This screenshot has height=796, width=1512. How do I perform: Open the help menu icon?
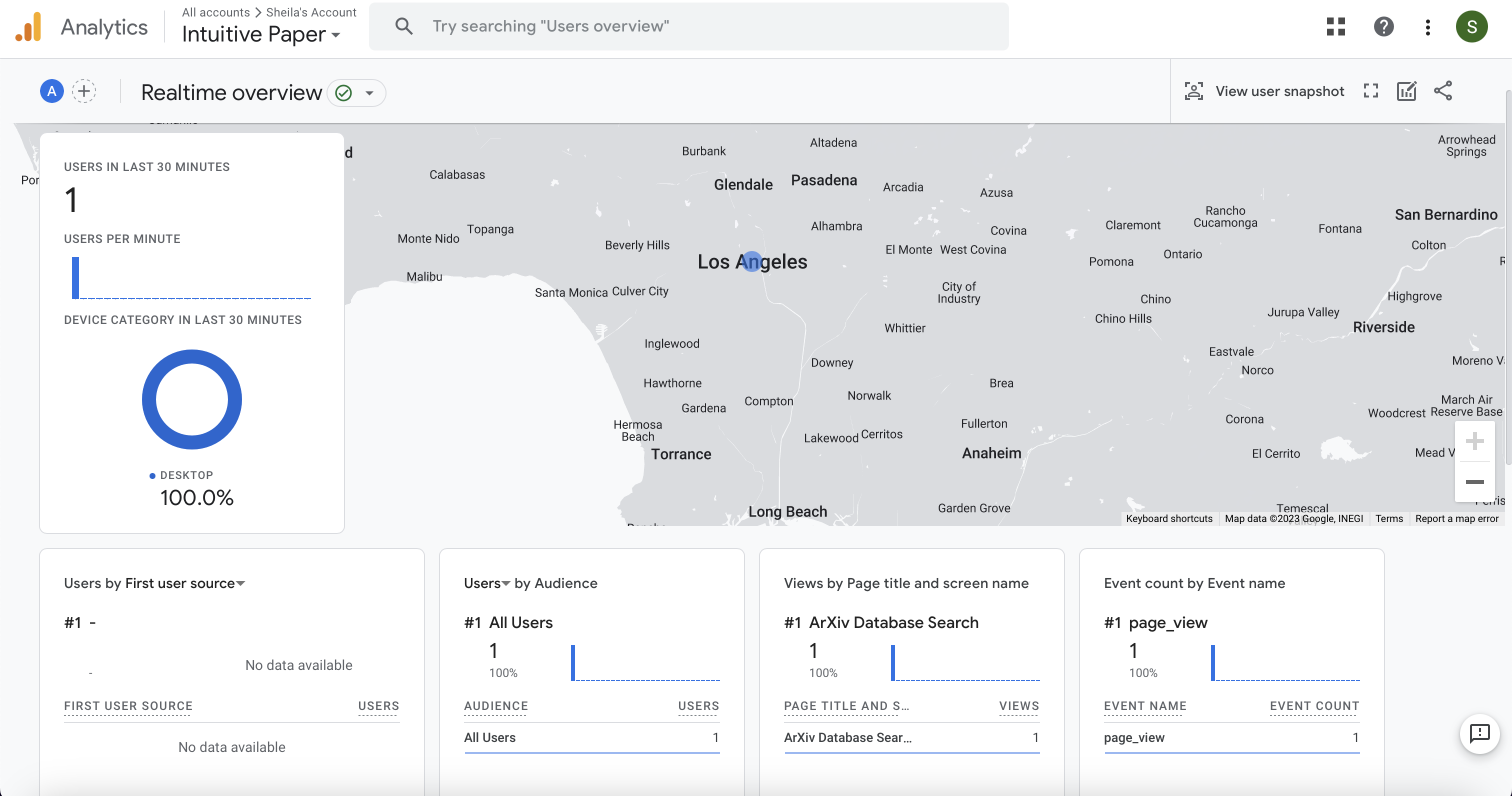[1383, 26]
